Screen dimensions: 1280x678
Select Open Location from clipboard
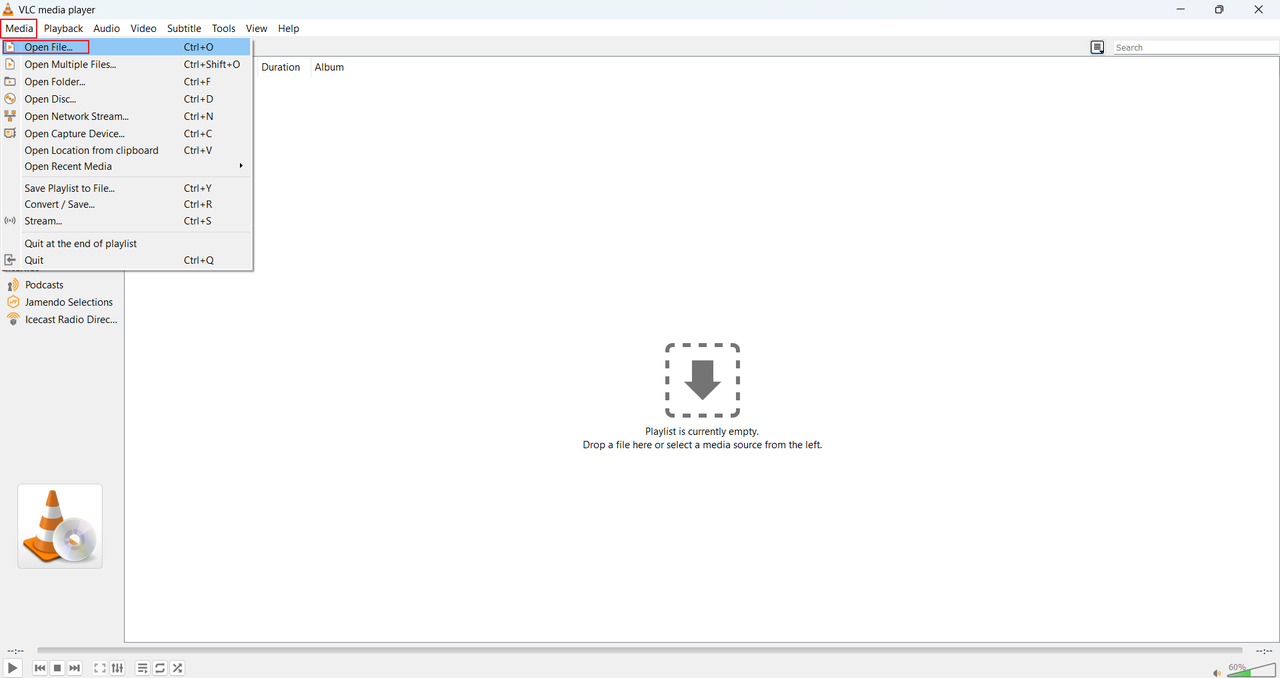(126, 150)
